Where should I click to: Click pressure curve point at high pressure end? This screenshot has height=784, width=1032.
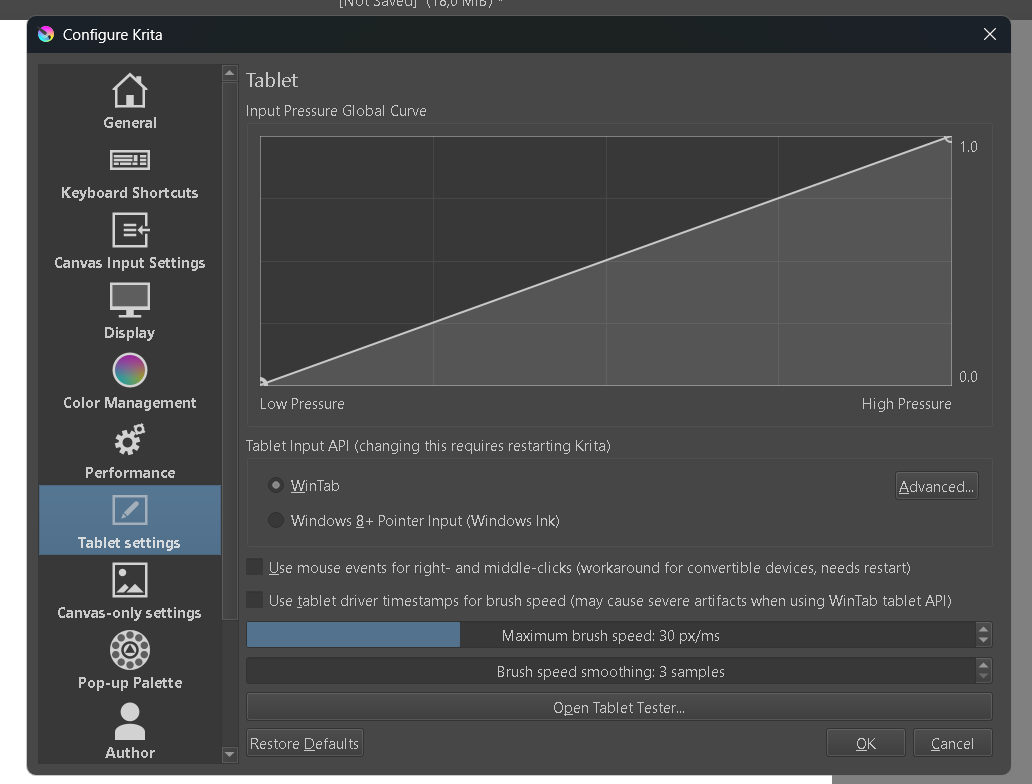click(x=948, y=139)
